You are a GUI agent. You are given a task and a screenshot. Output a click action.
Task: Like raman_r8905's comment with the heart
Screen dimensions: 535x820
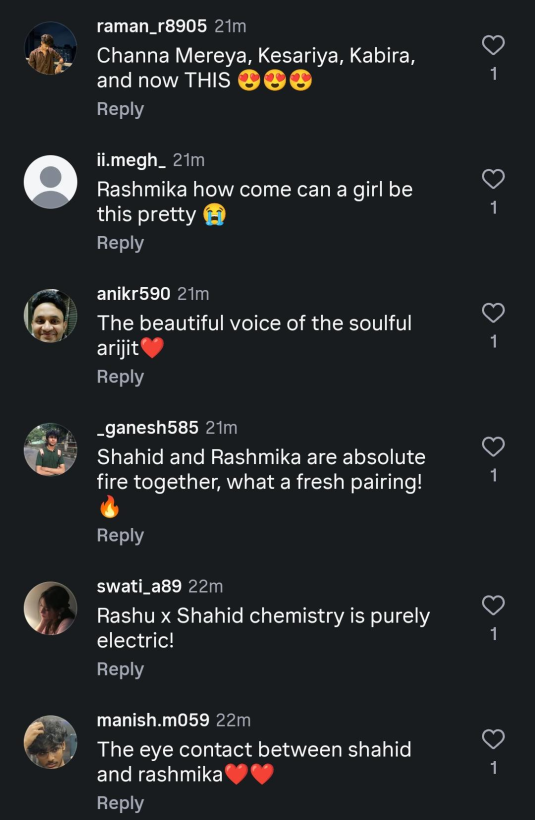point(493,45)
